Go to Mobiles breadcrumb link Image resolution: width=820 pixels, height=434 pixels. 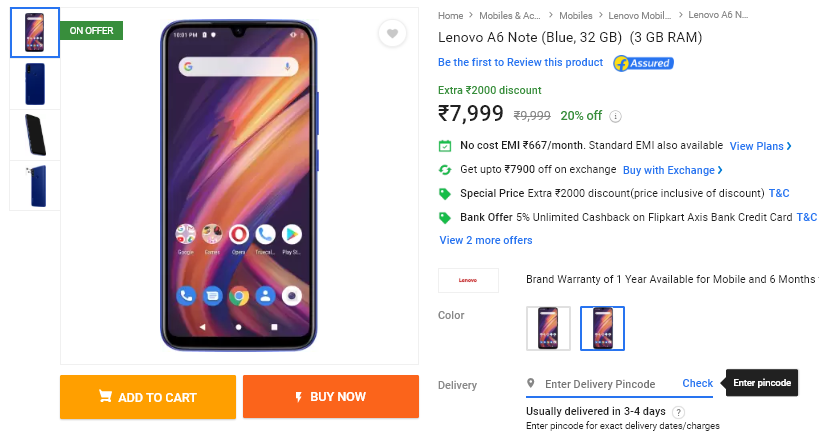coord(576,15)
